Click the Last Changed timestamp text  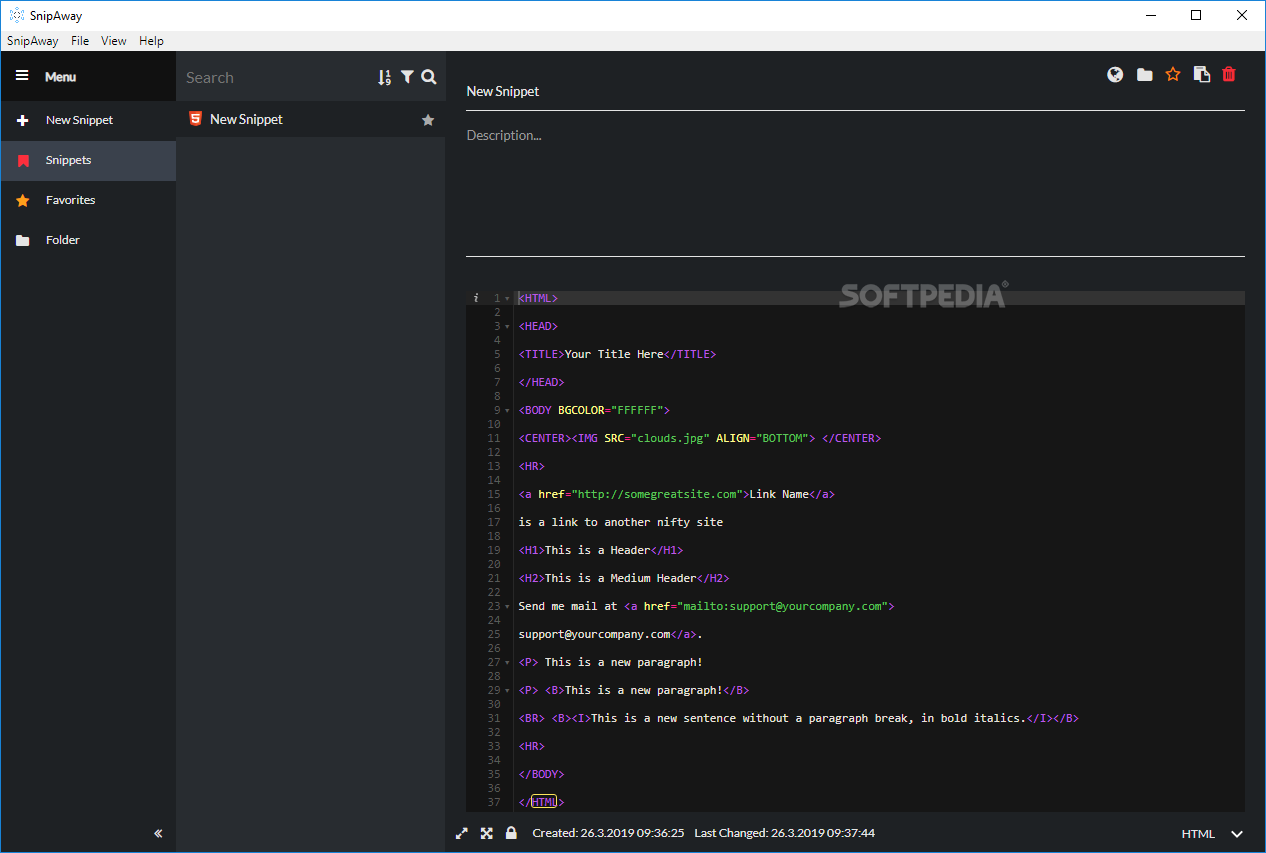point(784,833)
